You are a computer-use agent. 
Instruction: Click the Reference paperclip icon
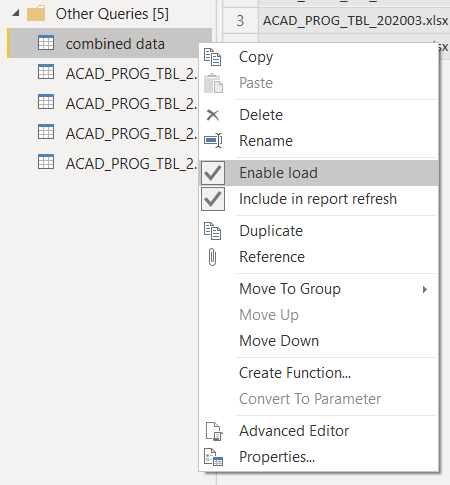click(212, 257)
